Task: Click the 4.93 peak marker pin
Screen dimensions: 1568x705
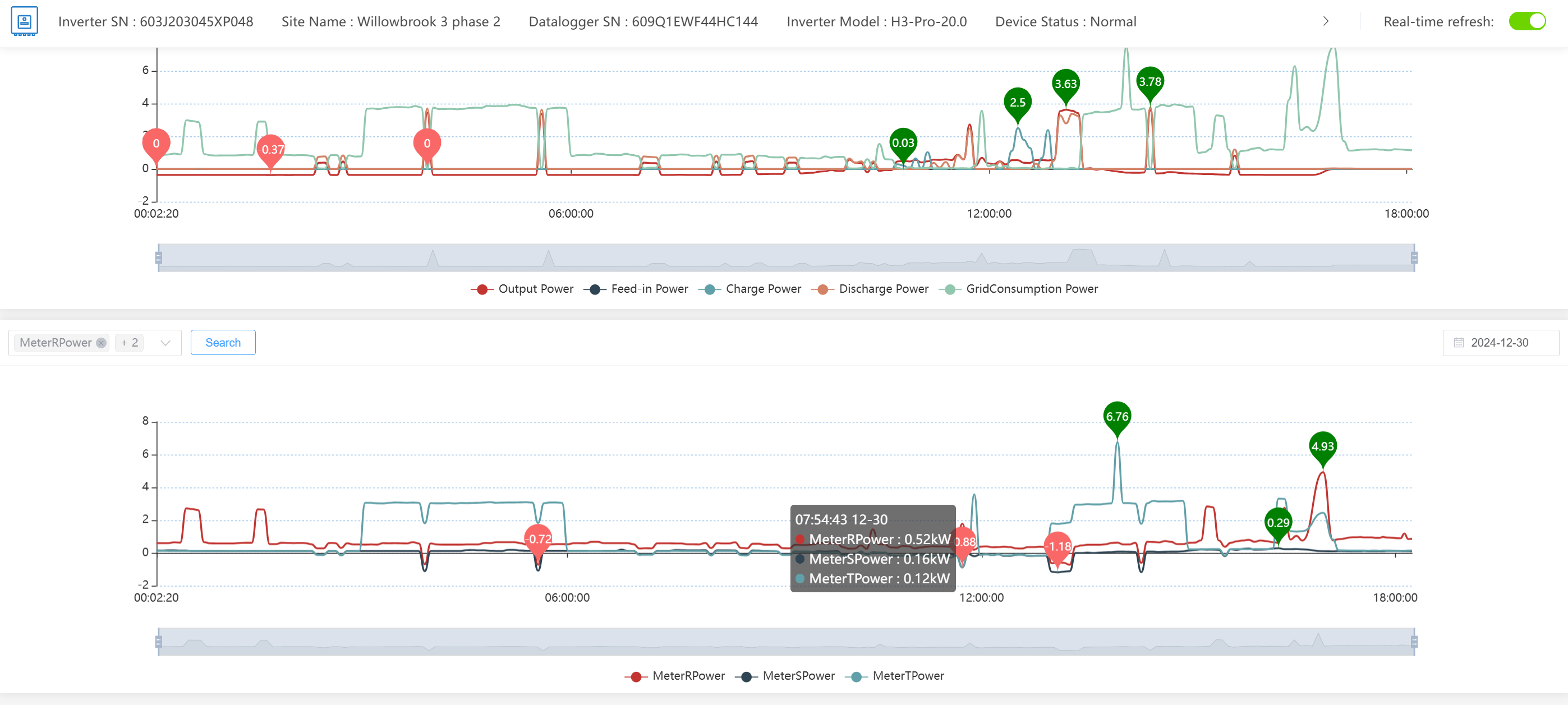Action: (1322, 446)
